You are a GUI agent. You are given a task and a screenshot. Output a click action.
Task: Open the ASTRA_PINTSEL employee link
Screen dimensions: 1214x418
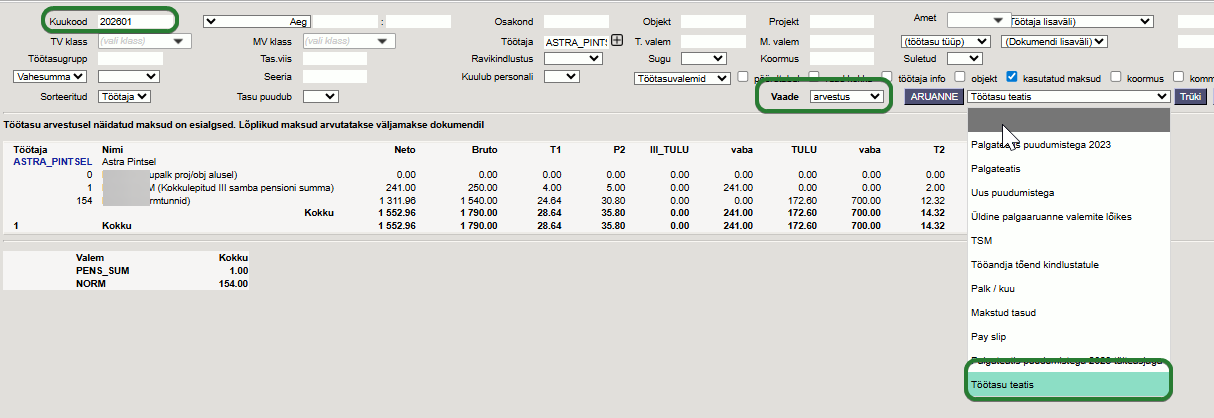(53, 161)
